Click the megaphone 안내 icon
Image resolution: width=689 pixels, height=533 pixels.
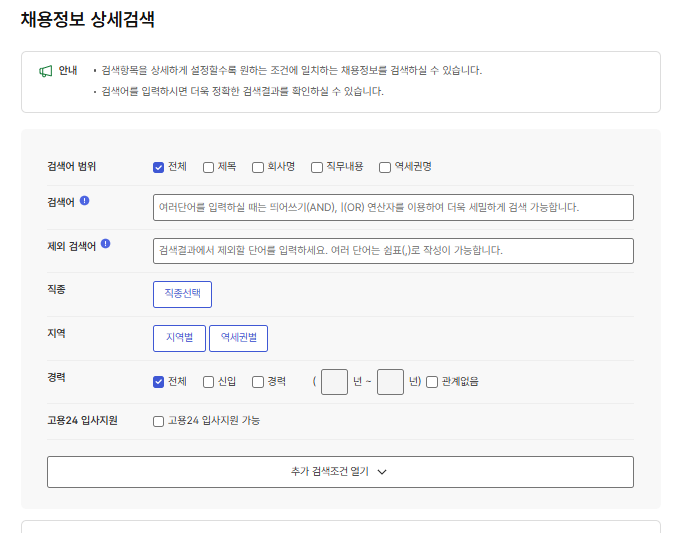click(46, 71)
